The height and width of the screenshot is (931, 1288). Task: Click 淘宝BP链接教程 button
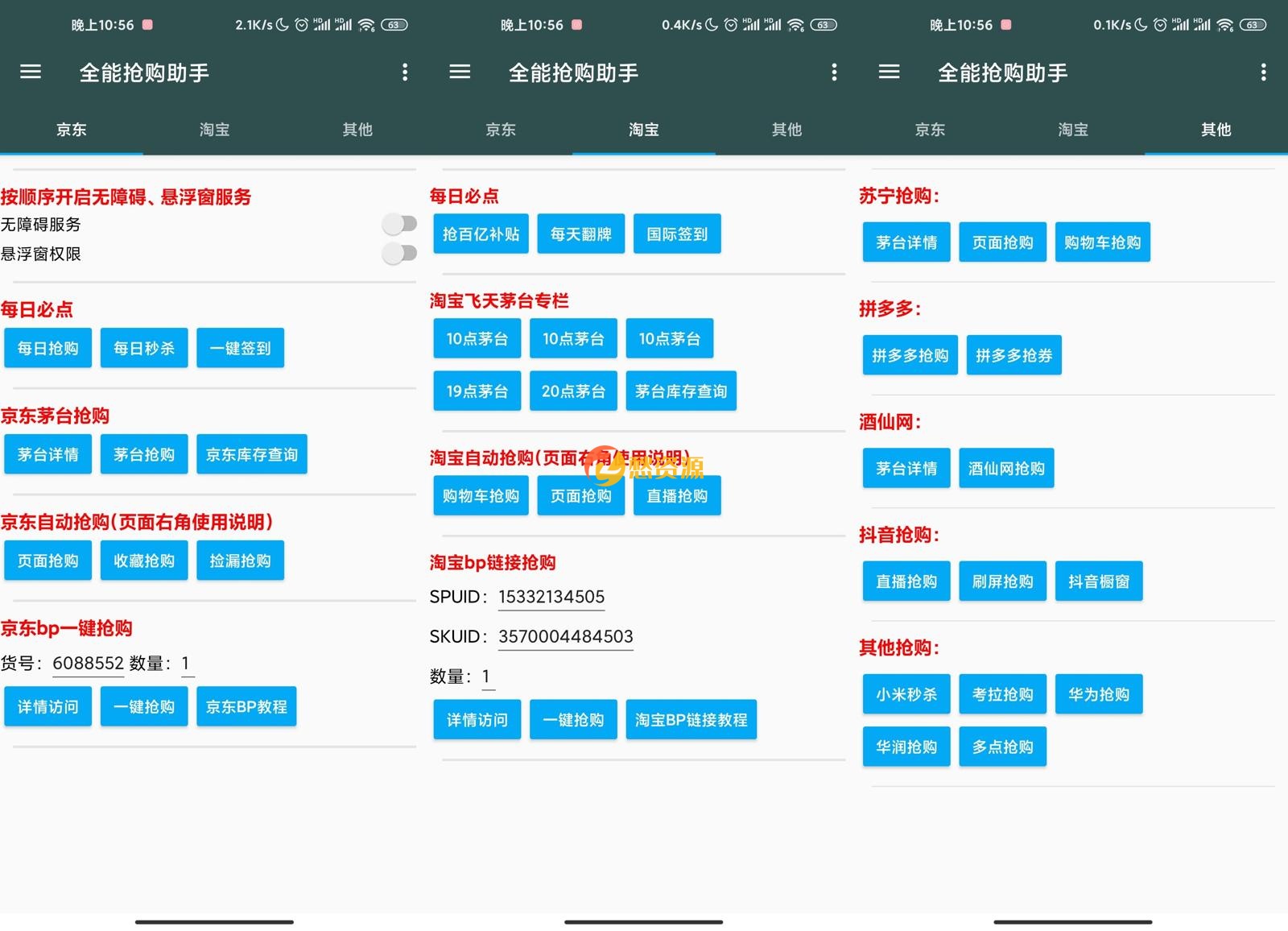(691, 719)
